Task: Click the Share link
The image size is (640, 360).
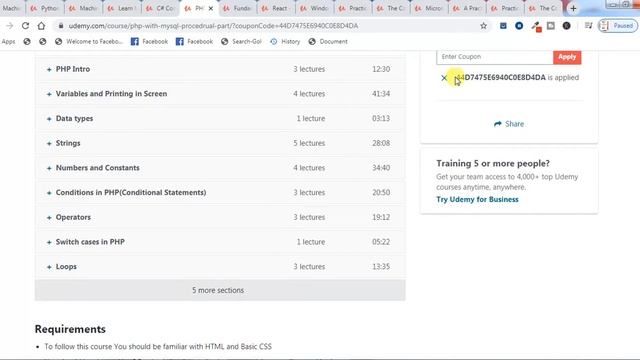Action: point(514,124)
